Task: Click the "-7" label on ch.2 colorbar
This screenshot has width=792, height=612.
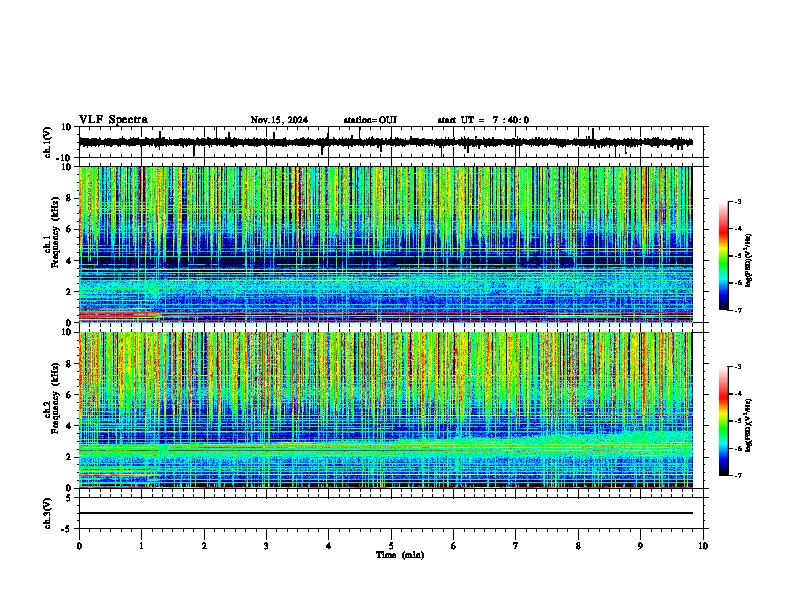Action: 737,475
